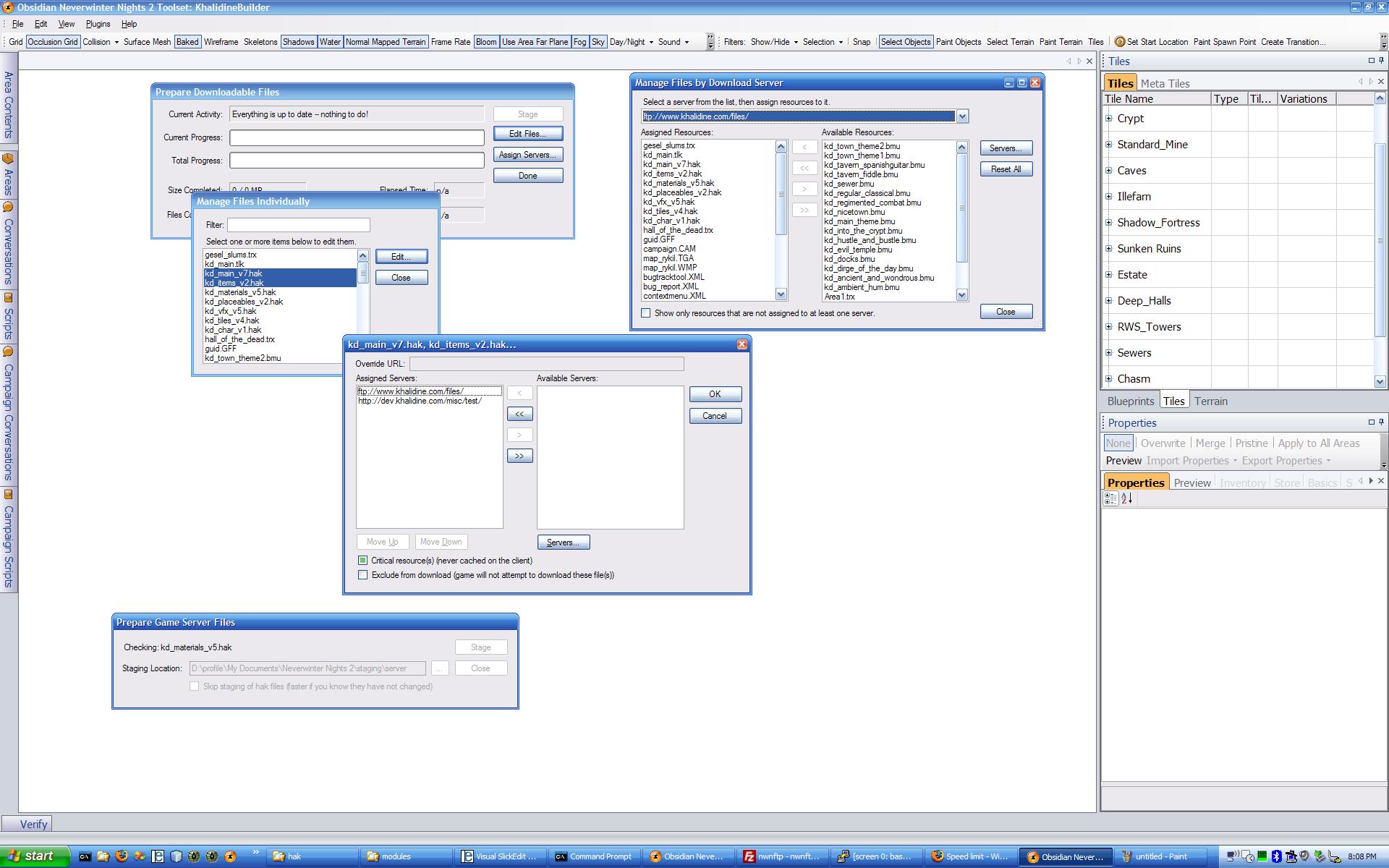The height and width of the screenshot is (868, 1389).
Task: Toggle Water rendering
Action: (x=330, y=42)
